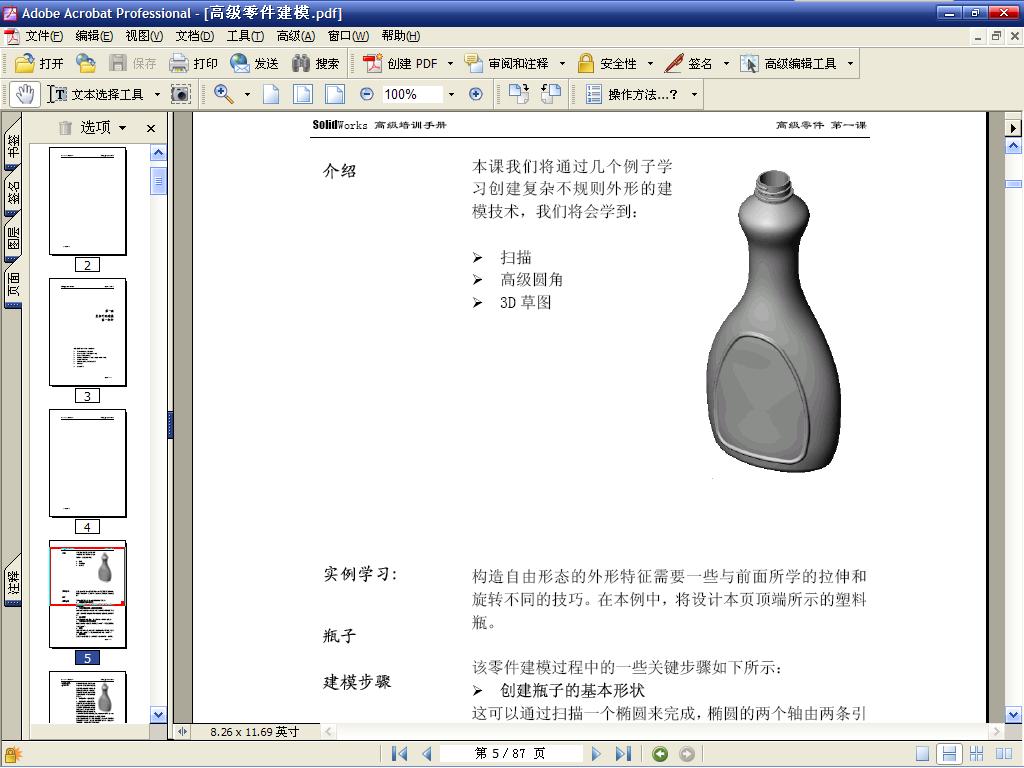Click the create-PDF-from-web-page icon next to 打开
This screenshot has width=1024, height=768.
(86, 63)
